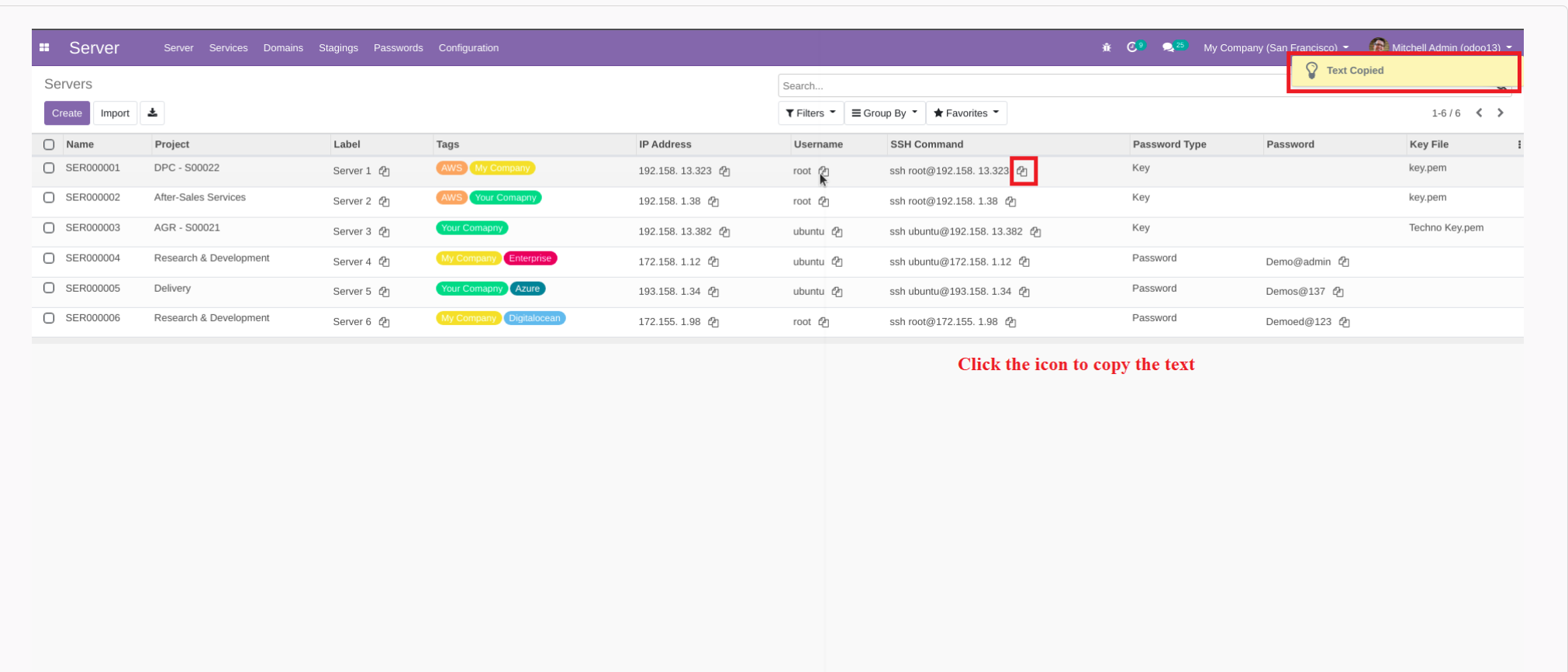Click the Create button
Image resolution: width=1568 pixels, height=672 pixels.
[x=67, y=113]
